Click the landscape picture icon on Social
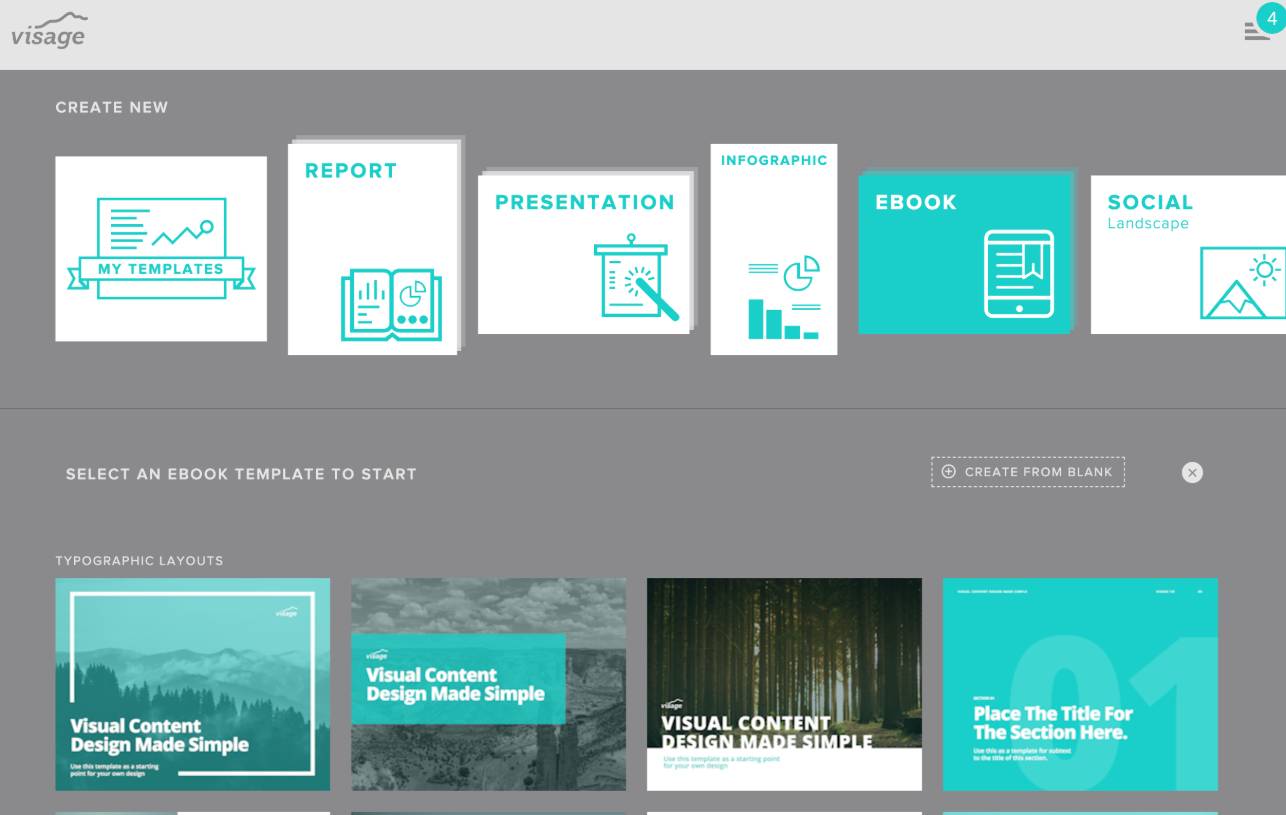 [1243, 283]
